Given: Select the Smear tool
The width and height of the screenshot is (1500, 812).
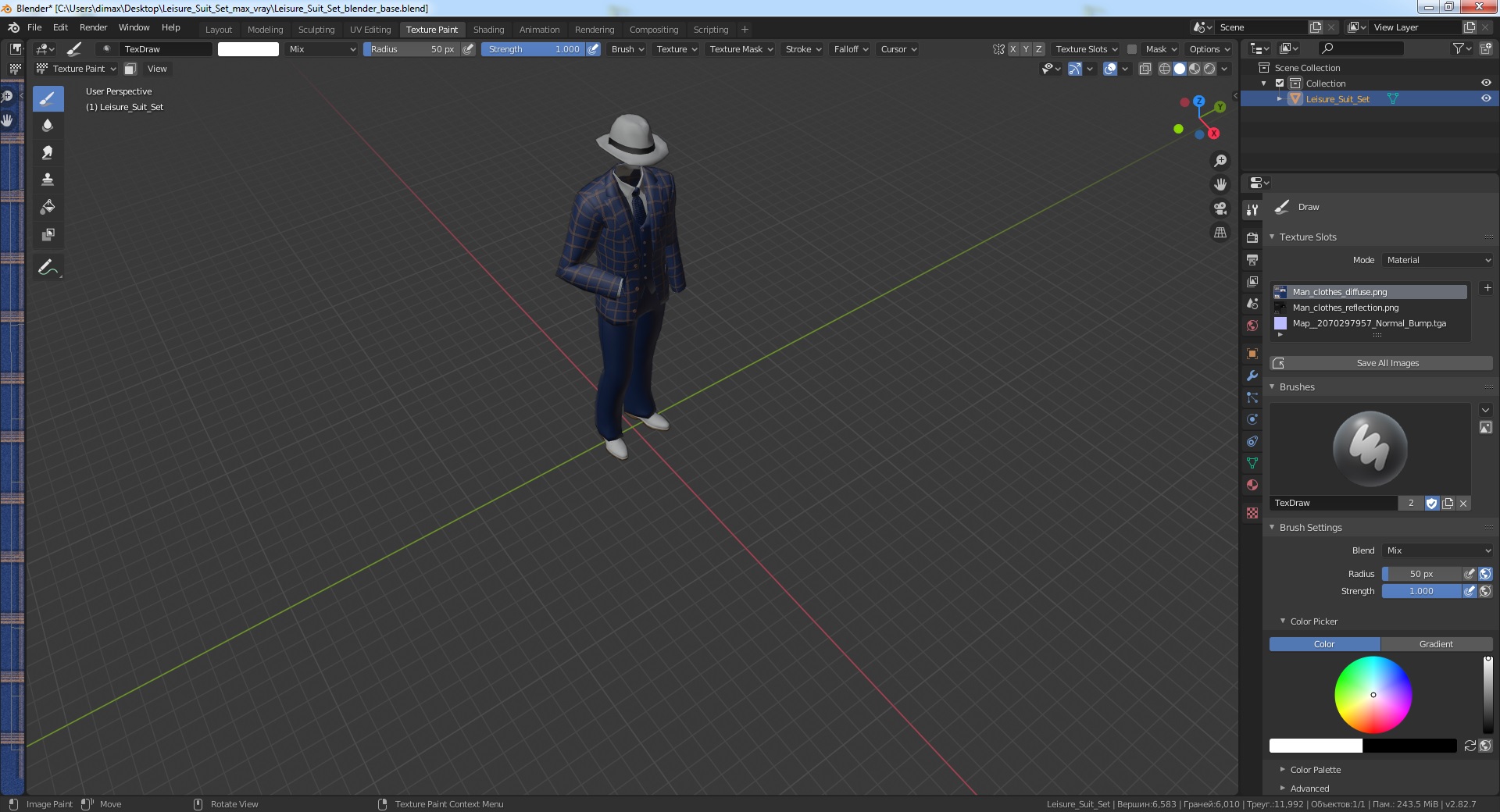Looking at the screenshot, I should point(48,152).
